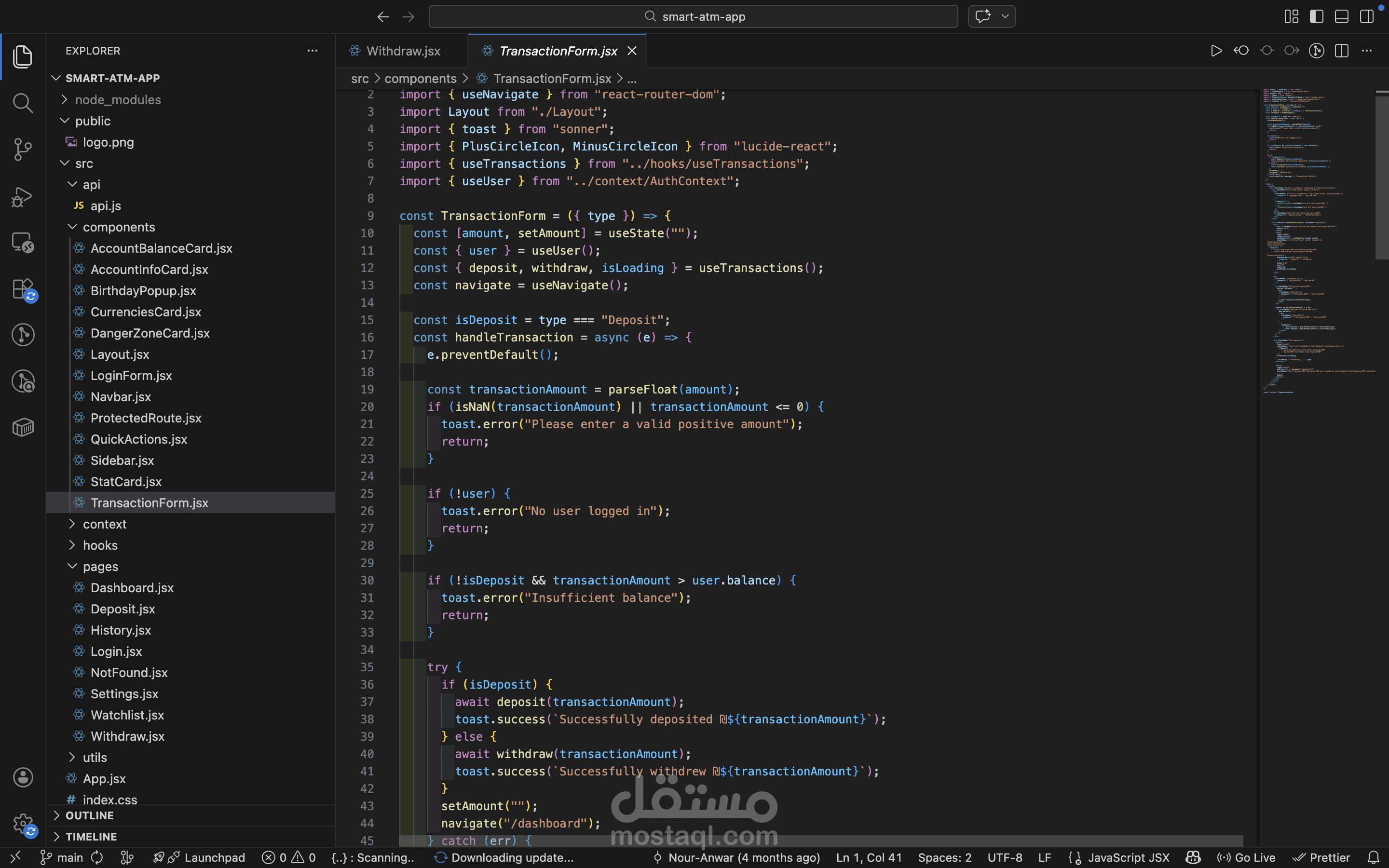
Task: Open Dashboard.jsx from the explorer
Action: [x=132, y=587]
